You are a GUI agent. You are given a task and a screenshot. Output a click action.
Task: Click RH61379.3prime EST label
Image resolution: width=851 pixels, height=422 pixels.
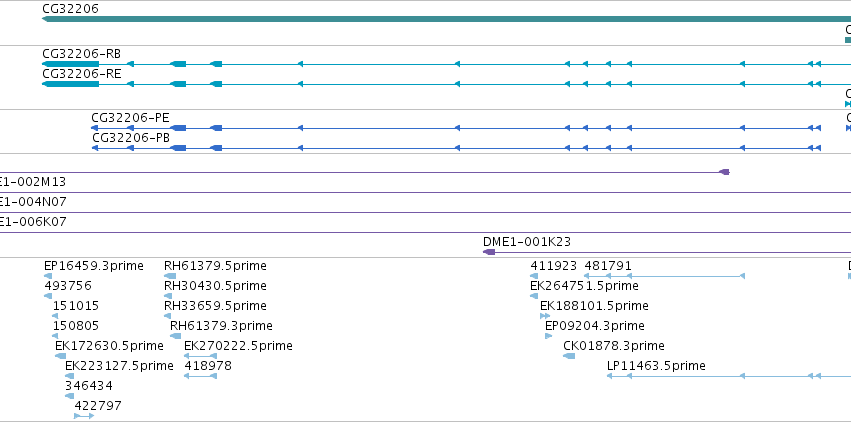click(221, 326)
